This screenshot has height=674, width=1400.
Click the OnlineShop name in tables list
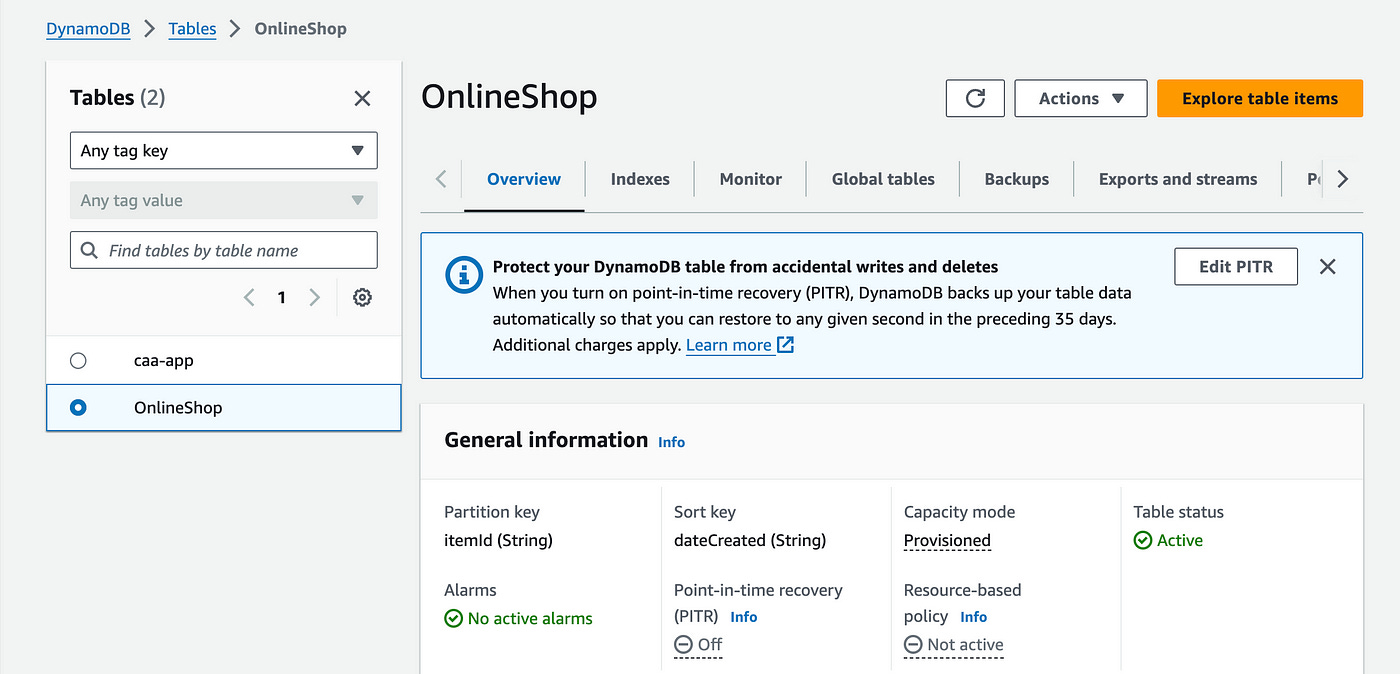point(178,407)
